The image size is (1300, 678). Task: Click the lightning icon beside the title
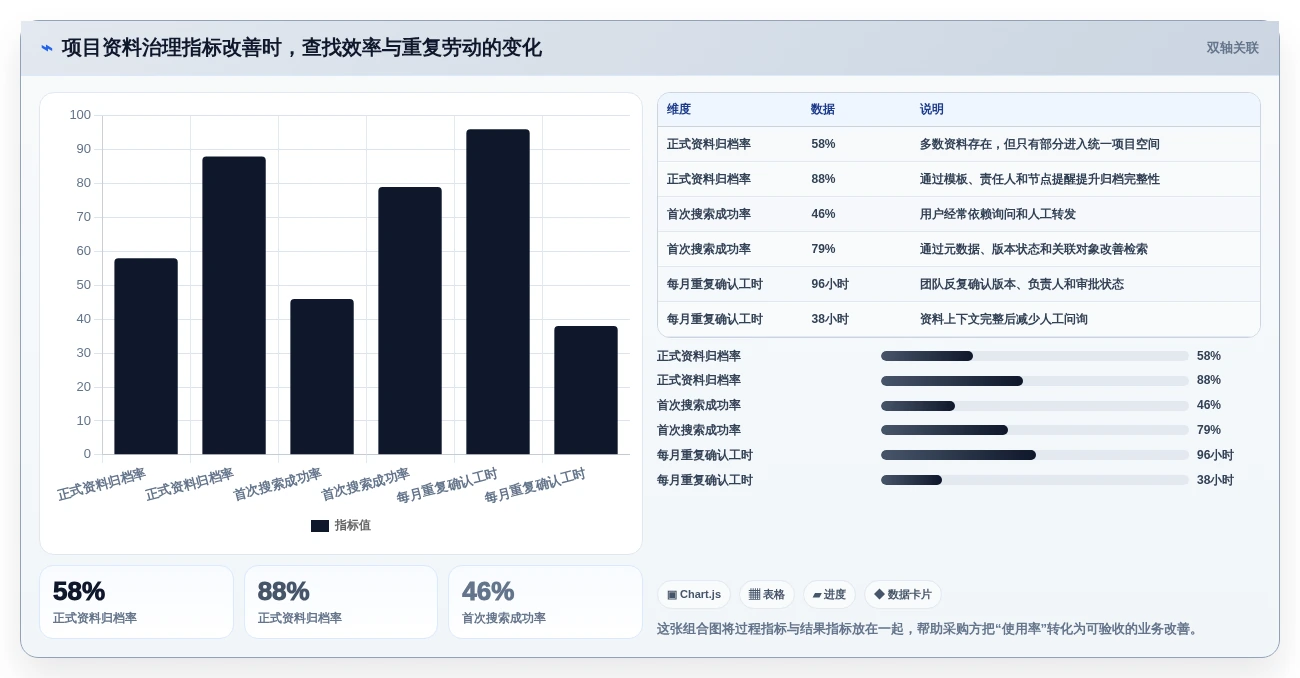coord(47,48)
